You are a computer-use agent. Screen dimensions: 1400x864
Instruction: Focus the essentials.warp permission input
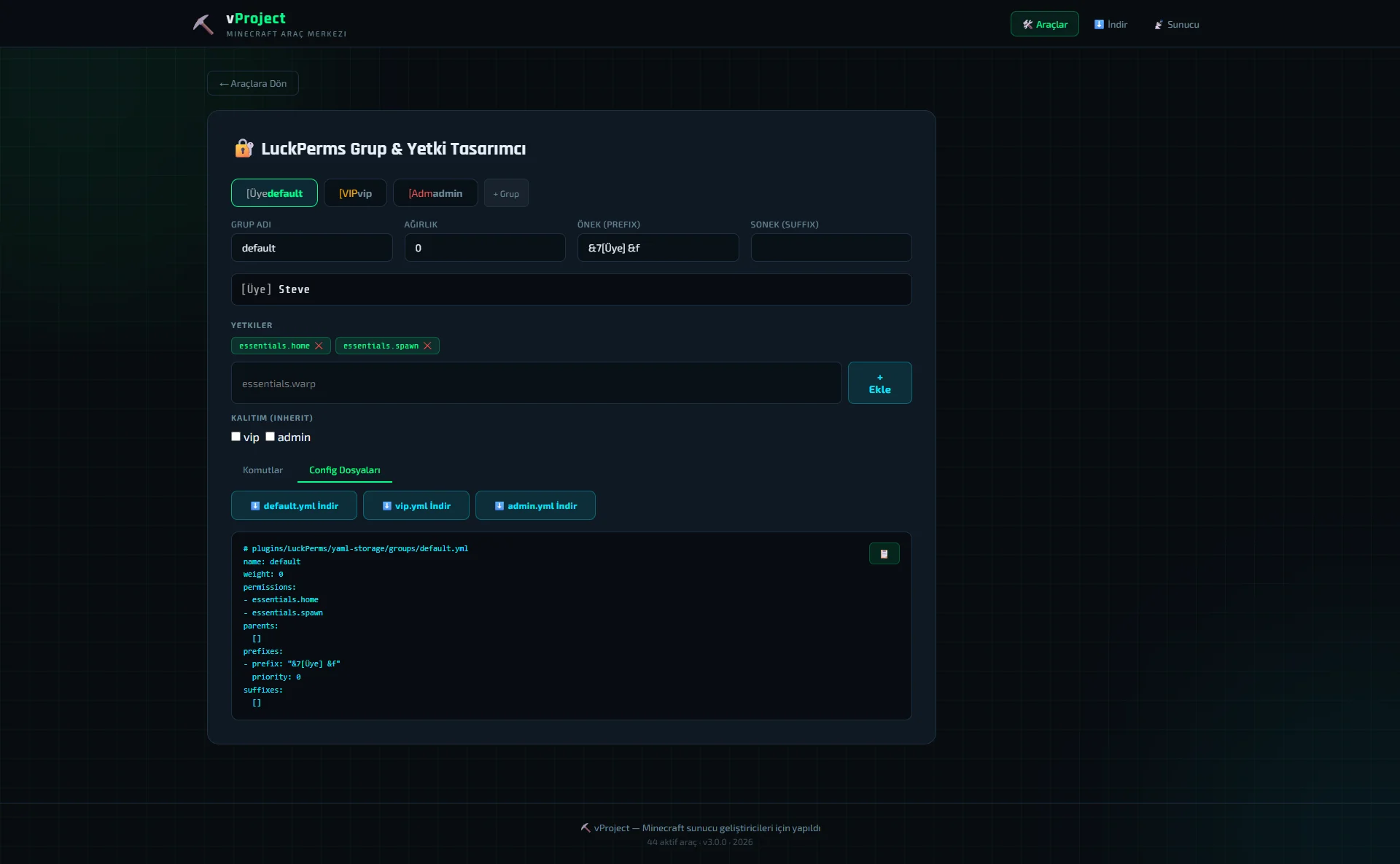point(536,383)
